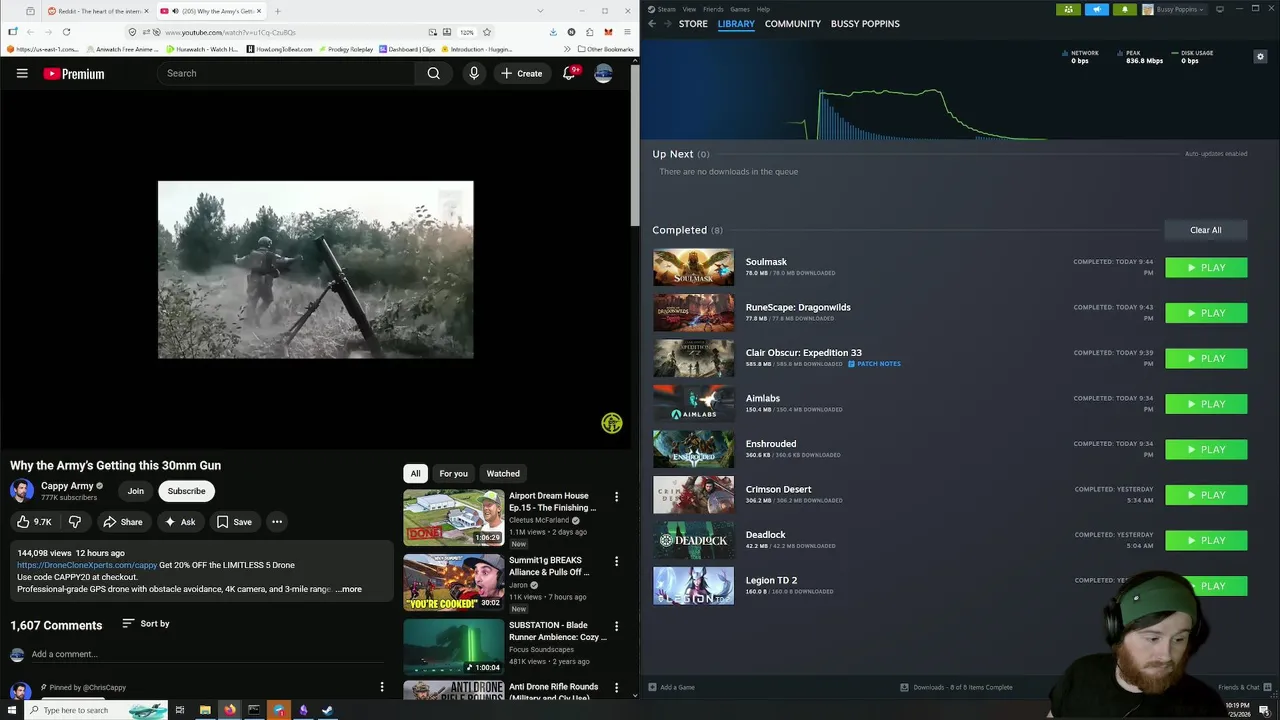Click Add a Game in Steam
This screenshot has height=720, width=1280.
pos(671,687)
